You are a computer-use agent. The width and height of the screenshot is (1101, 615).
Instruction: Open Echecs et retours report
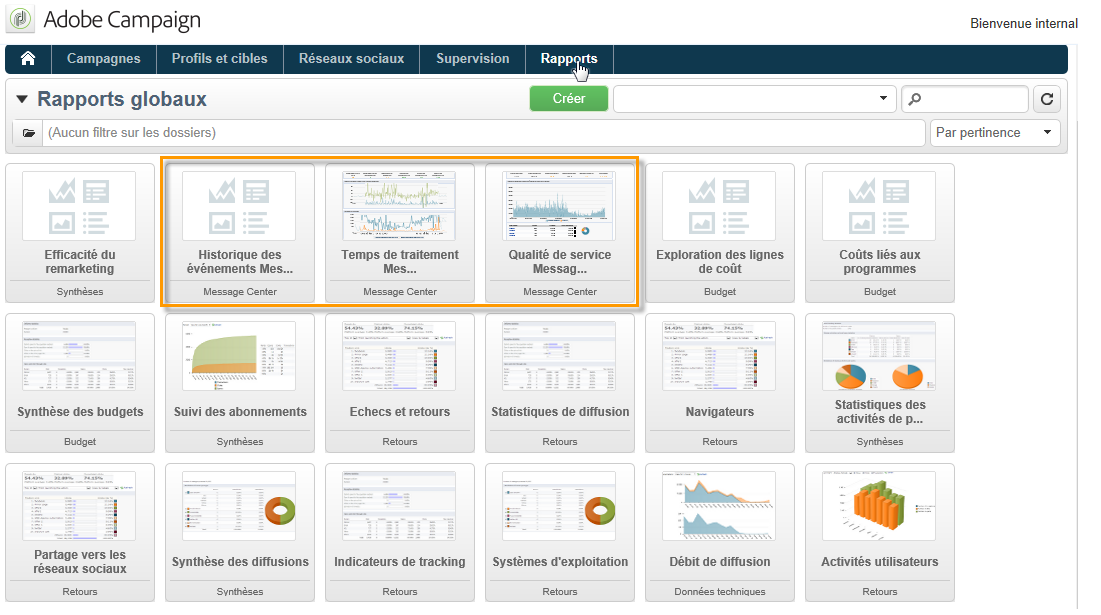[x=400, y=383]
